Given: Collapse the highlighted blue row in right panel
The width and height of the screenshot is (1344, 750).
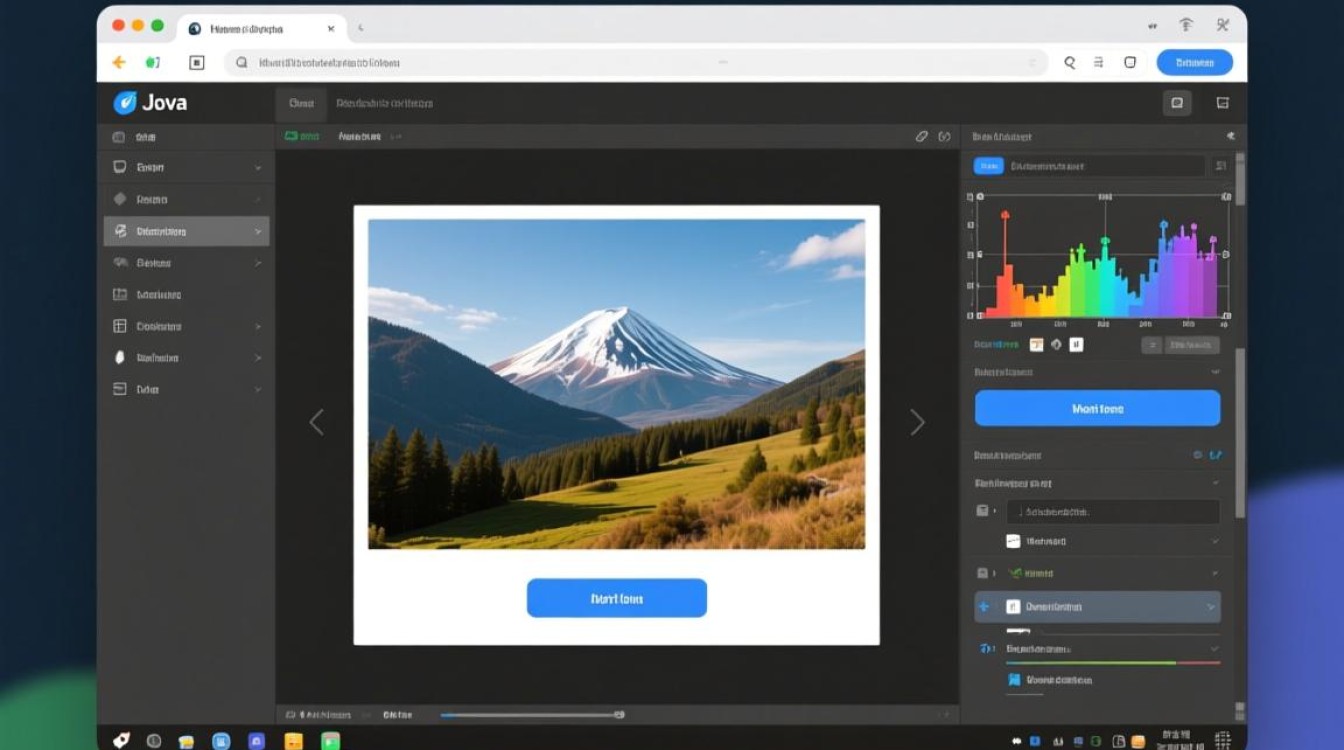Looking at the screenshot, I should click(1212, 606).
